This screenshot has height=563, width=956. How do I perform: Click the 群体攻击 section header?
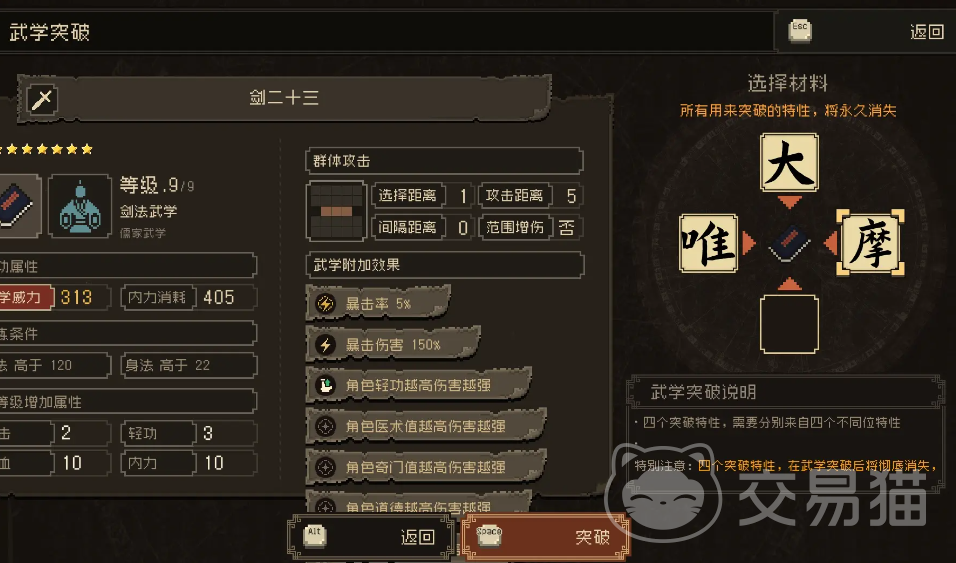(444, 161)
